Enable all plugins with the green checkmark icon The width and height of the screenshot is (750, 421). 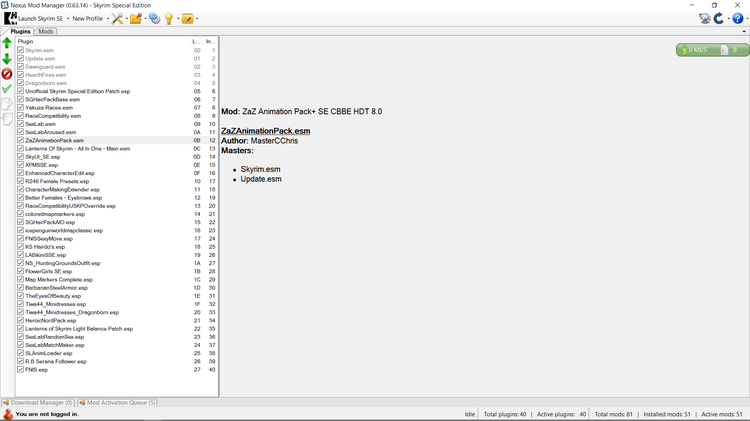click(7, 89)
